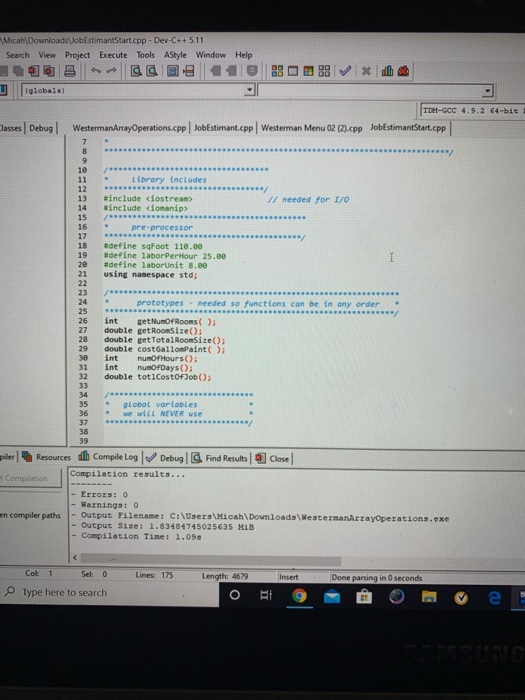Click the left scroll arrow in compile log
This screenshot has width=525, height=700.
click(x=75, y=558)
